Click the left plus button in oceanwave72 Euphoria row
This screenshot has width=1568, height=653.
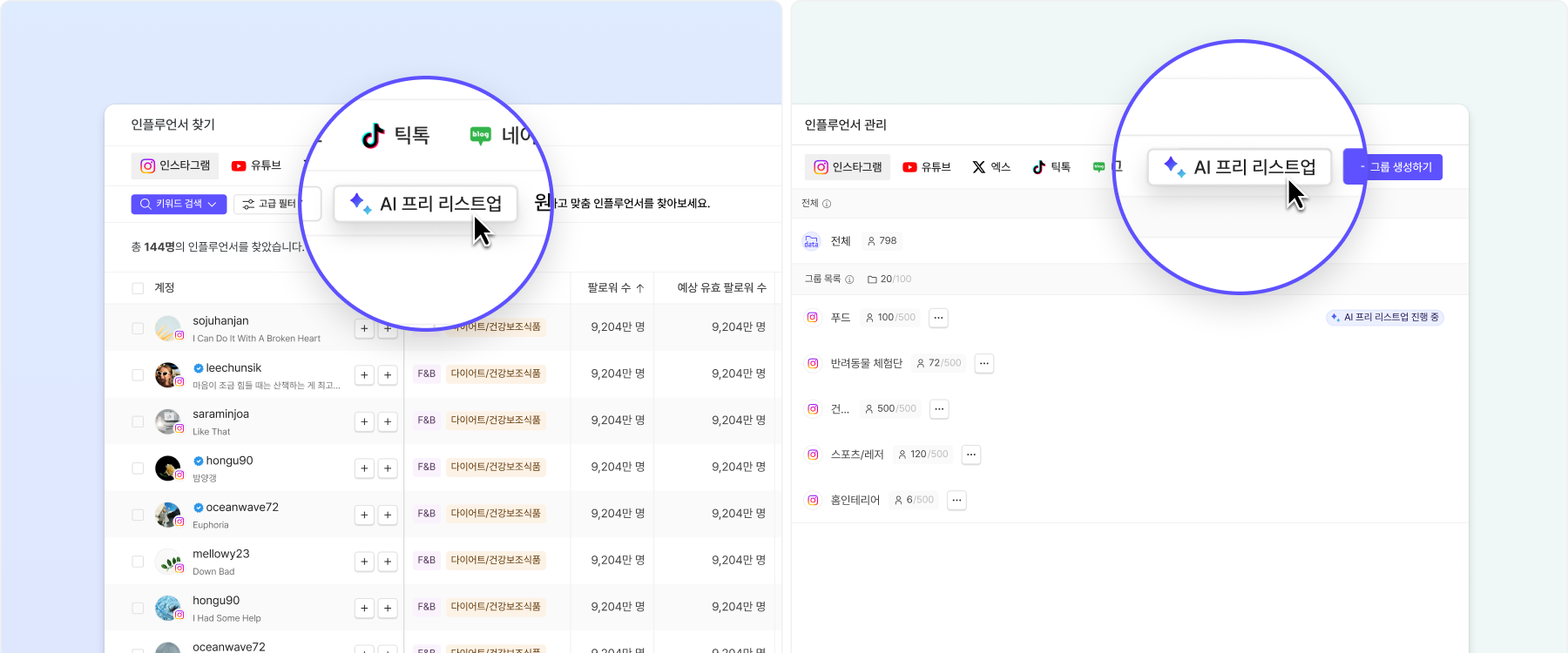coord(364,515)
